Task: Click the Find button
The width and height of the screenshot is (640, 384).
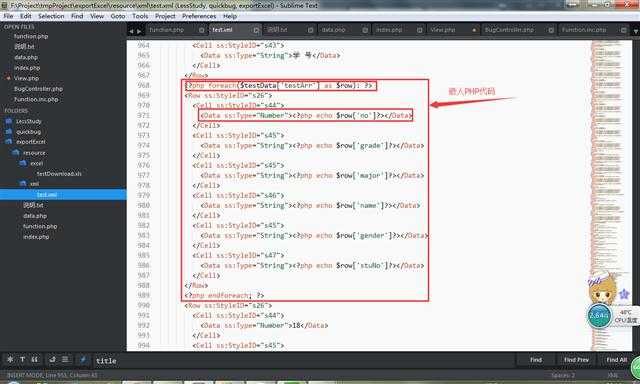Action: click(x=536, y=360)
